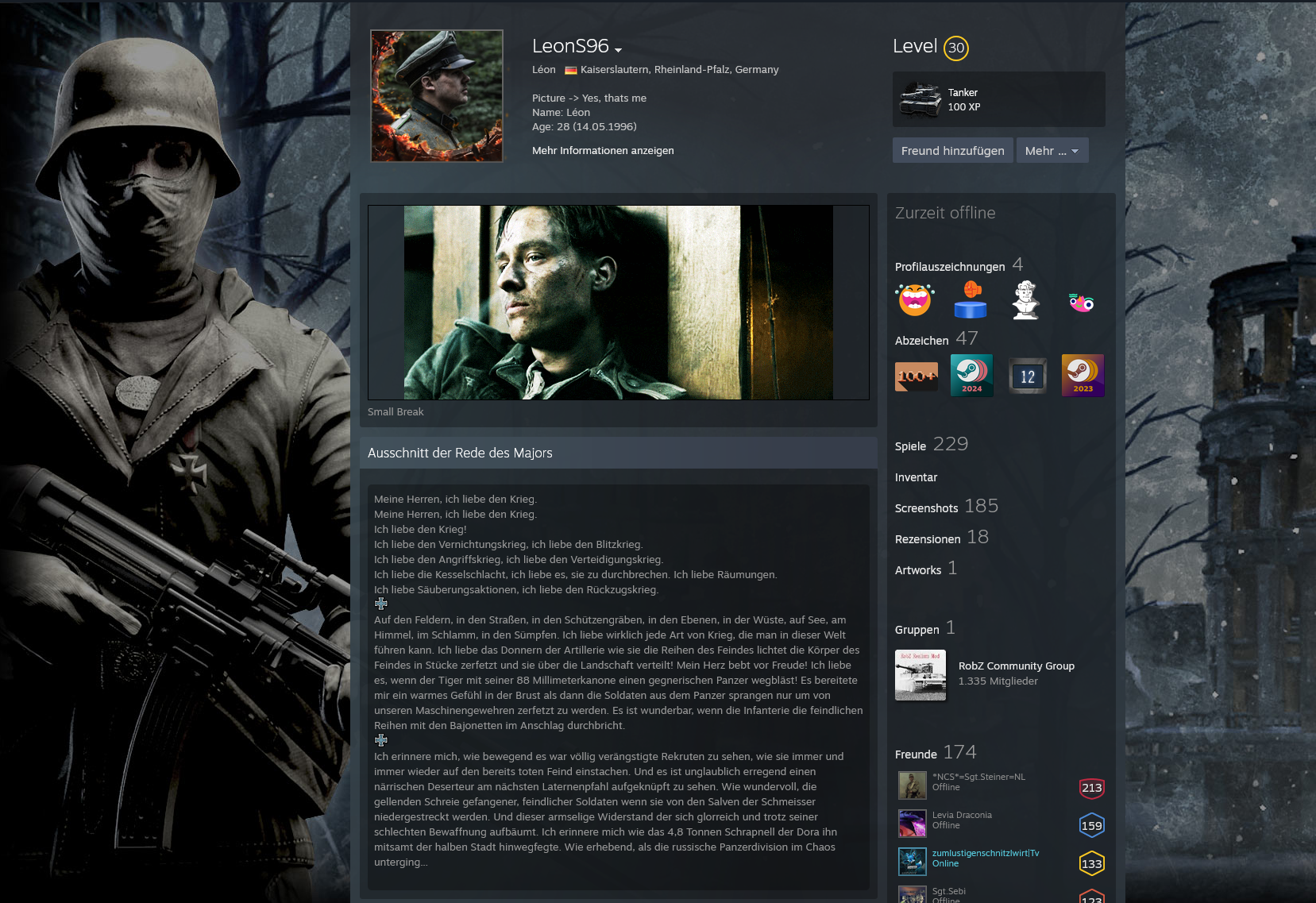The height and width of the screenshot is (903, 1316).
Task: Click the level 30 circle badge
Action: pyautogui.click(x=956, y=48)
